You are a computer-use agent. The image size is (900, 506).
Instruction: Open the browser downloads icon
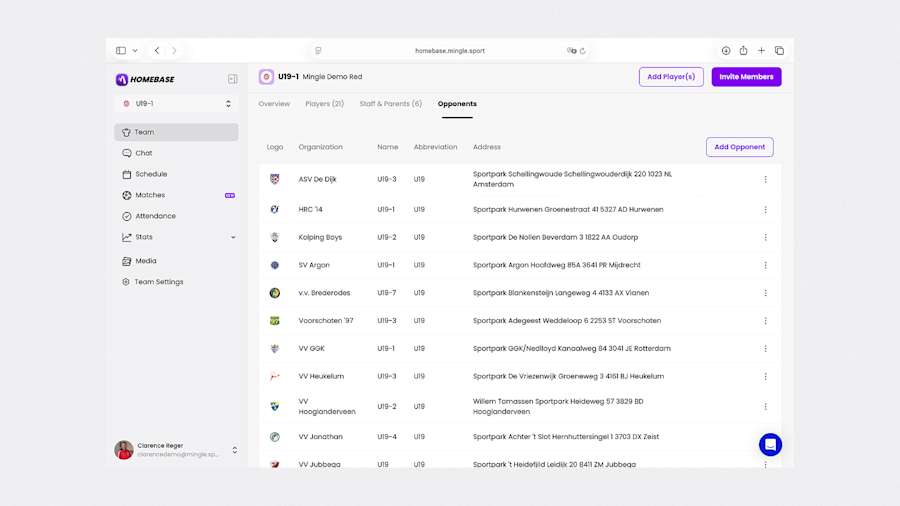pos(726,50)
